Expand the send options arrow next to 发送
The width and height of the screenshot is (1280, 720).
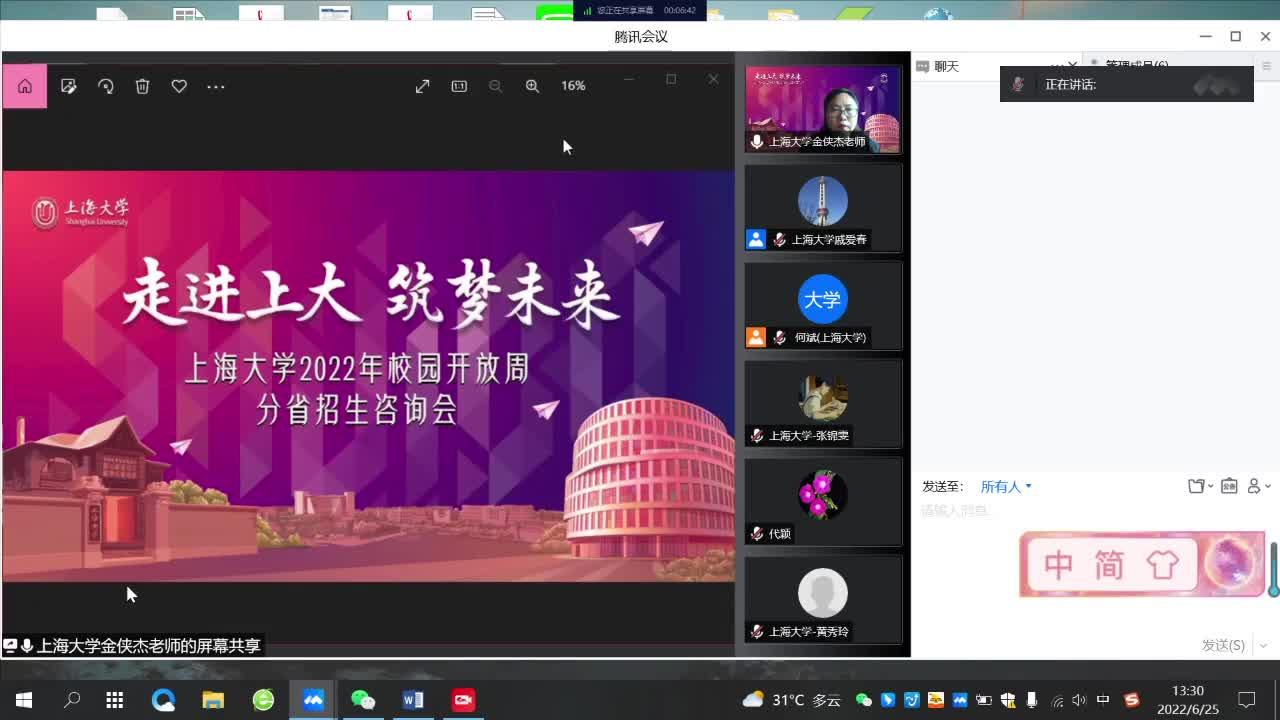(x=1265, y=646)
